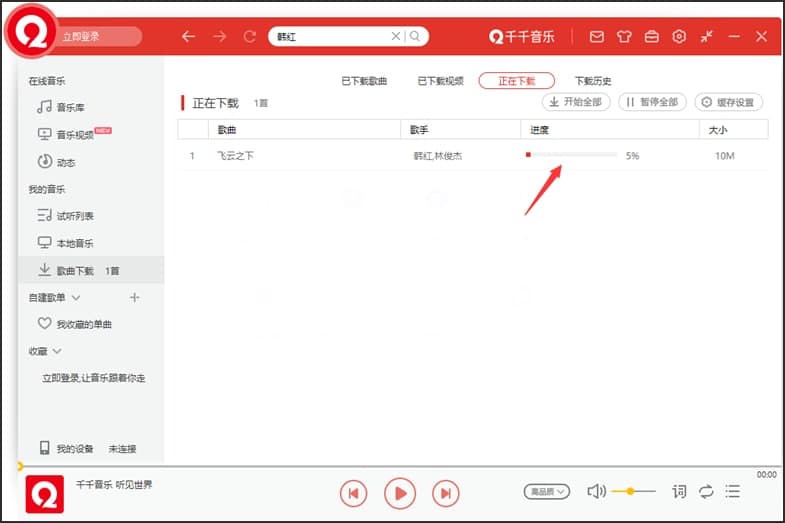Screen dimensions: 785x523
Task: Go back with the left arrow
Action: [188, 37]
